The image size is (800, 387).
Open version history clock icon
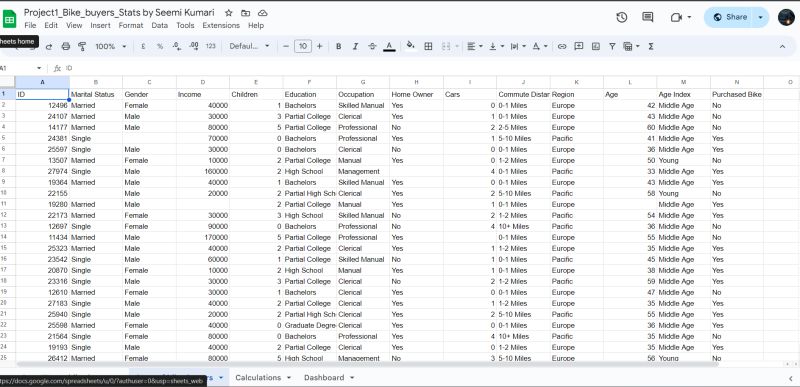point(621,17)
